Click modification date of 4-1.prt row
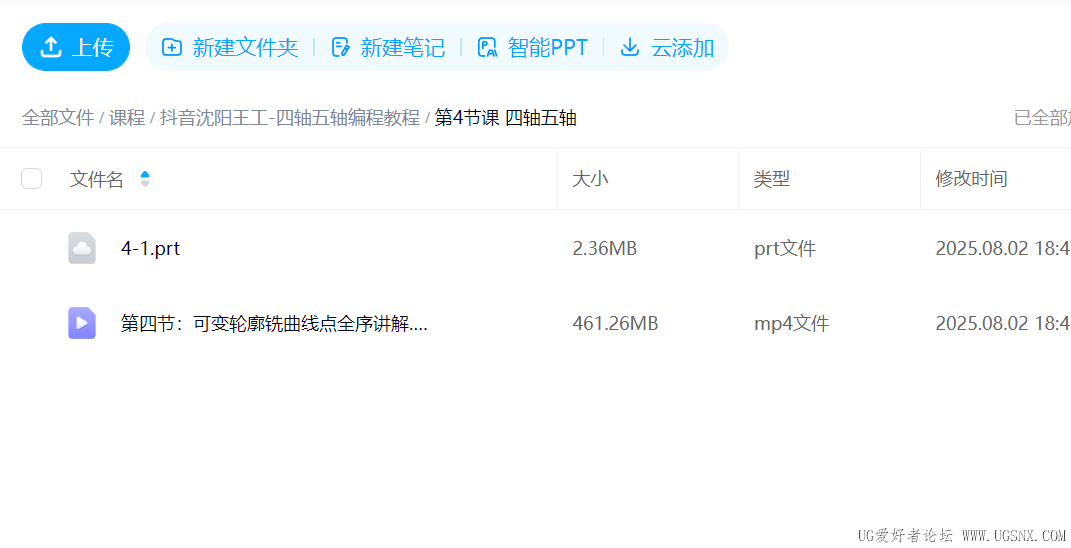Screen dimensions: 1071x548 point(1003,249)
